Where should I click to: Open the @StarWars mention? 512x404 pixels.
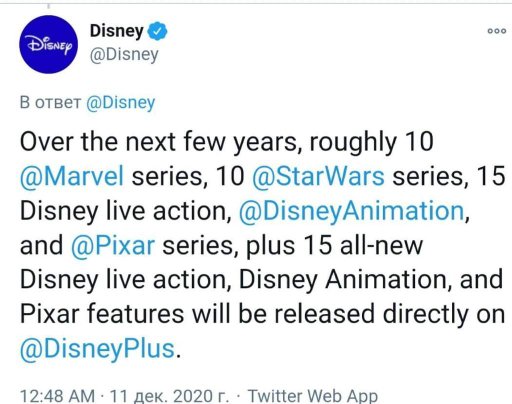coord(318,176)
